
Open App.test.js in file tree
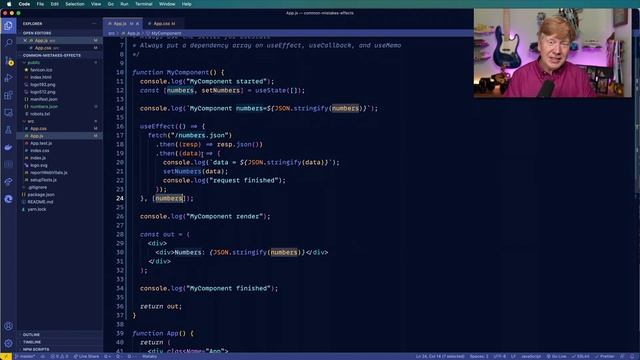click(x=59, y=143)
